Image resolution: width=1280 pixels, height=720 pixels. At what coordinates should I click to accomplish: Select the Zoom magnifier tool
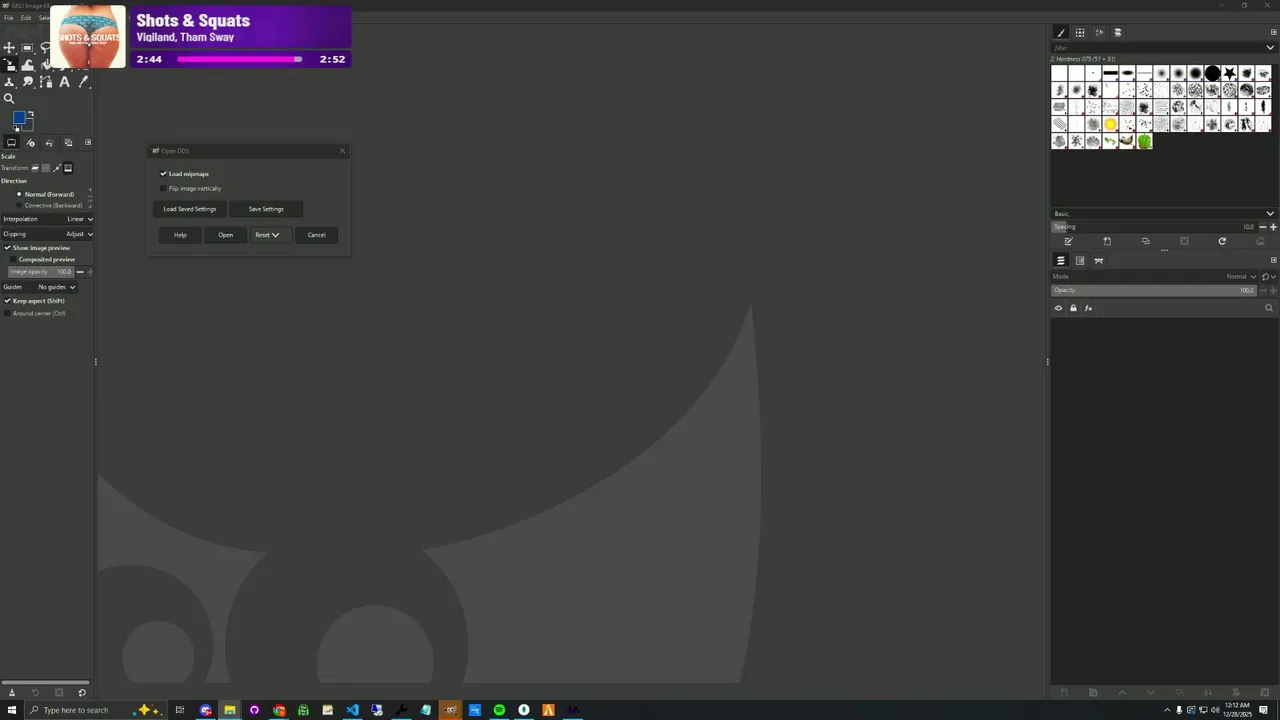(9, 98)
